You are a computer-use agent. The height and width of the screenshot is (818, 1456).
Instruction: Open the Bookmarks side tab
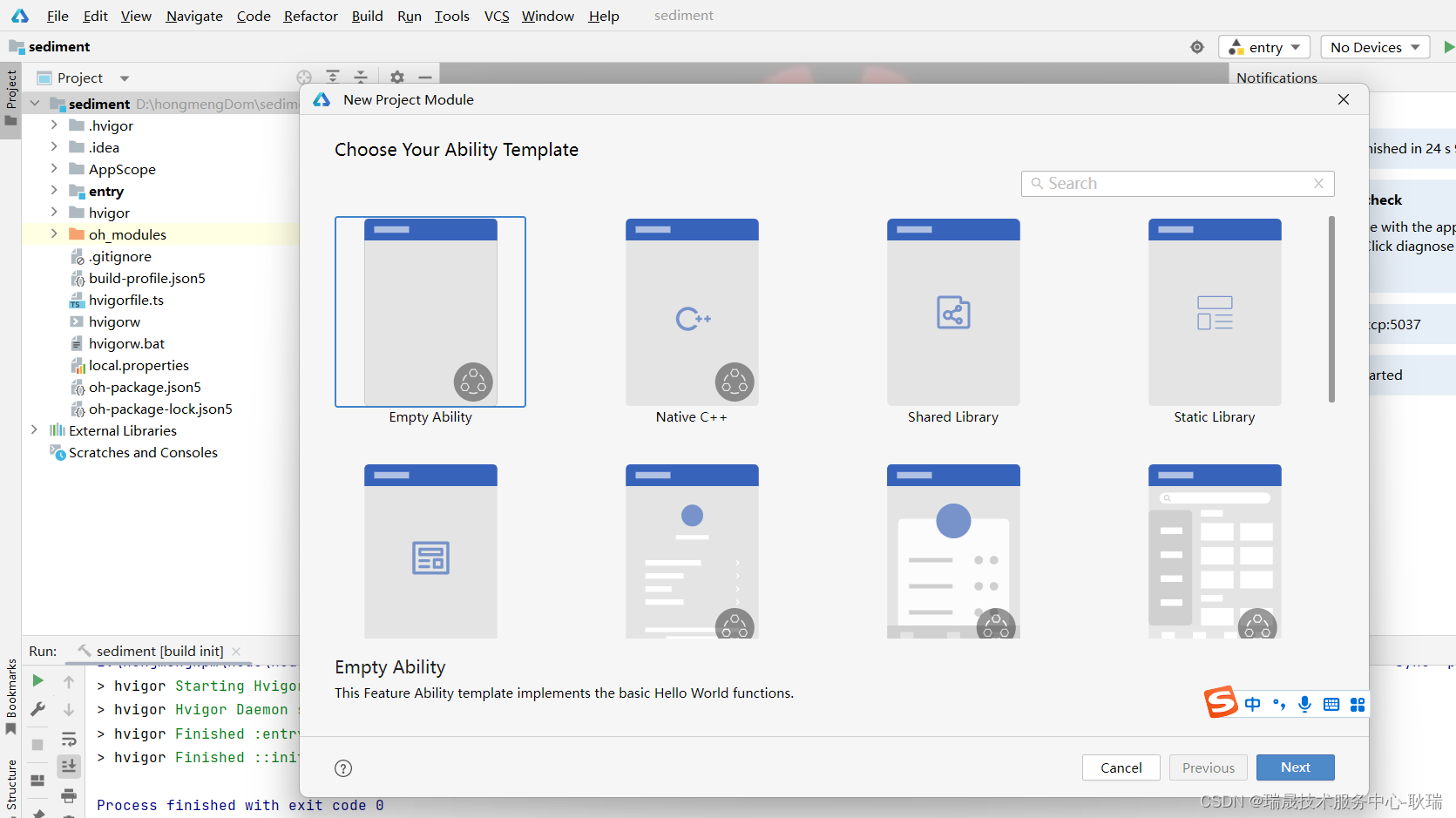coord(10,696)
